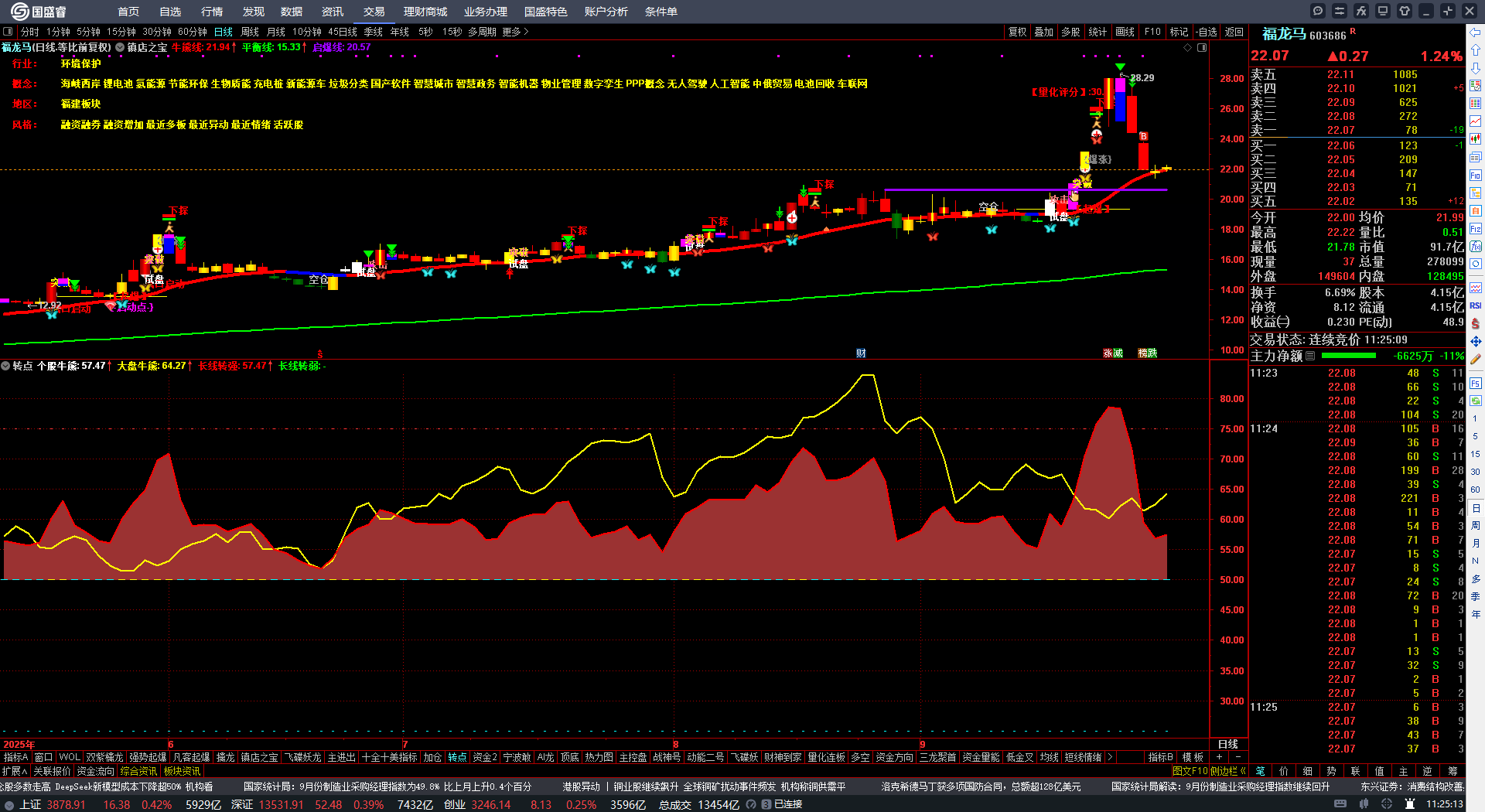Toggle 多股 multi-stock view
This screenshot has width=1485, height=812.
[1070, 32]
